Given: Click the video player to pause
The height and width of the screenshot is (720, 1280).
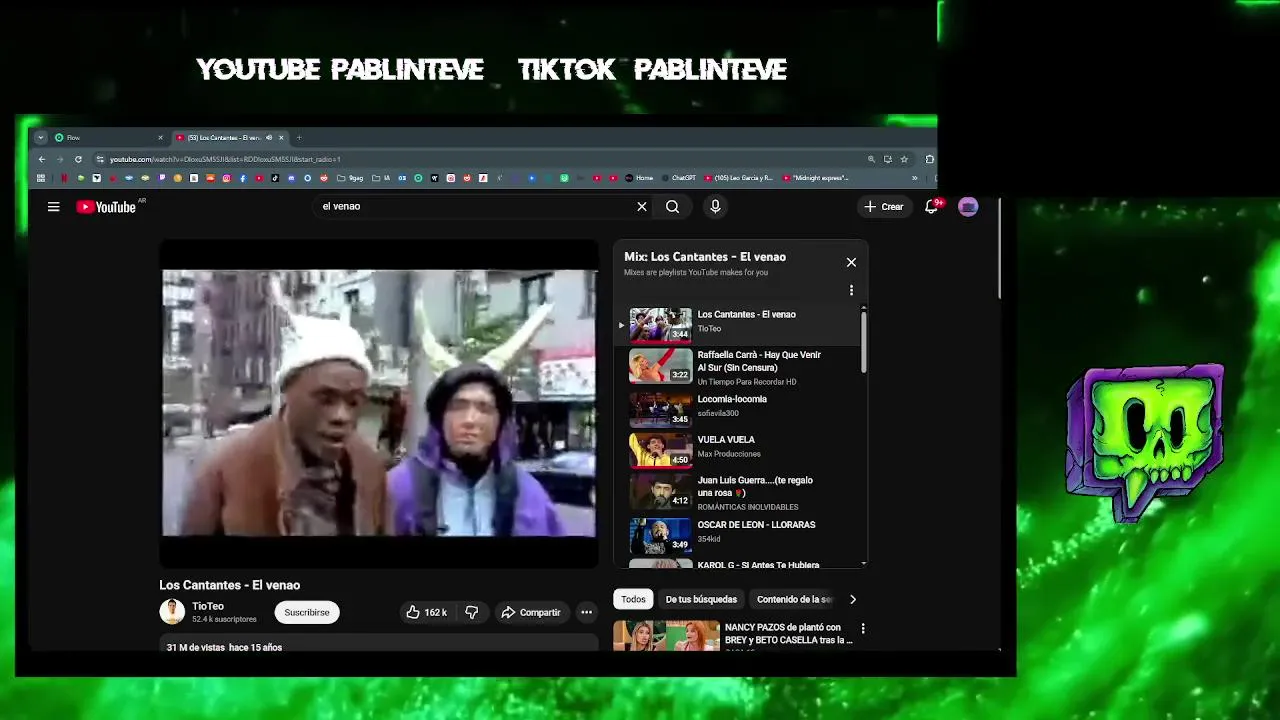Looking at the screenshot, I should [379, 404].
